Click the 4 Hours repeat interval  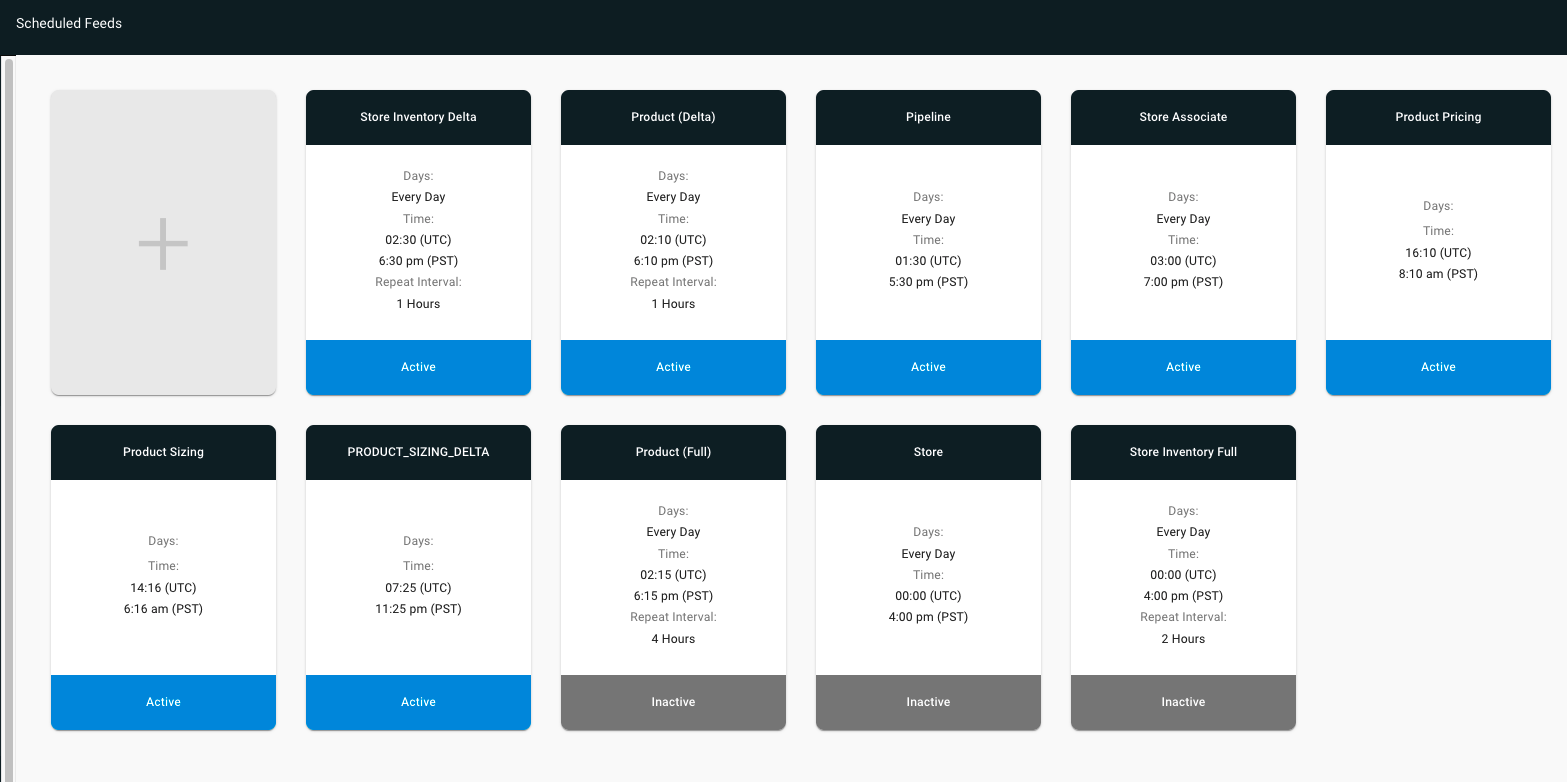point(673,639)
